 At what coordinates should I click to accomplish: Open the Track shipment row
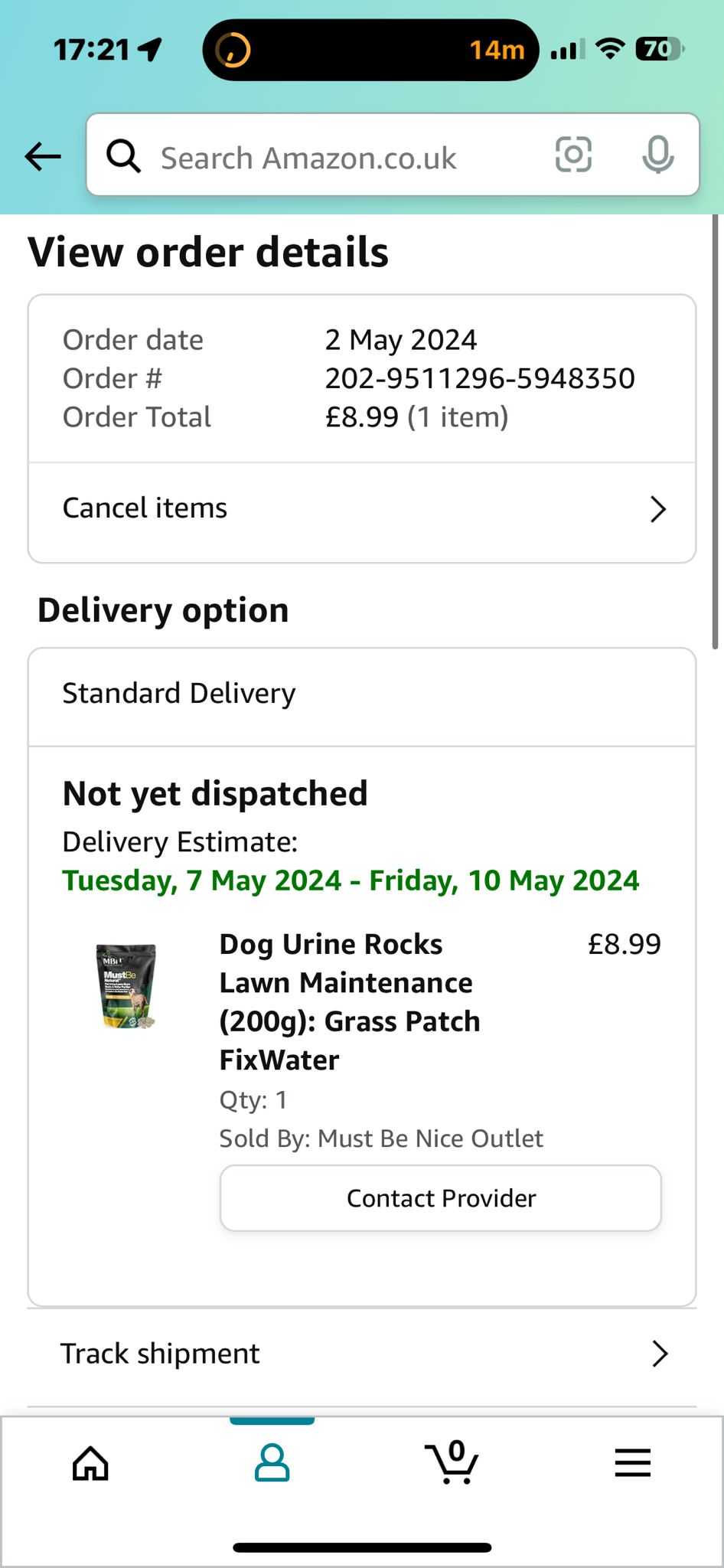(x=362, y=1355)
